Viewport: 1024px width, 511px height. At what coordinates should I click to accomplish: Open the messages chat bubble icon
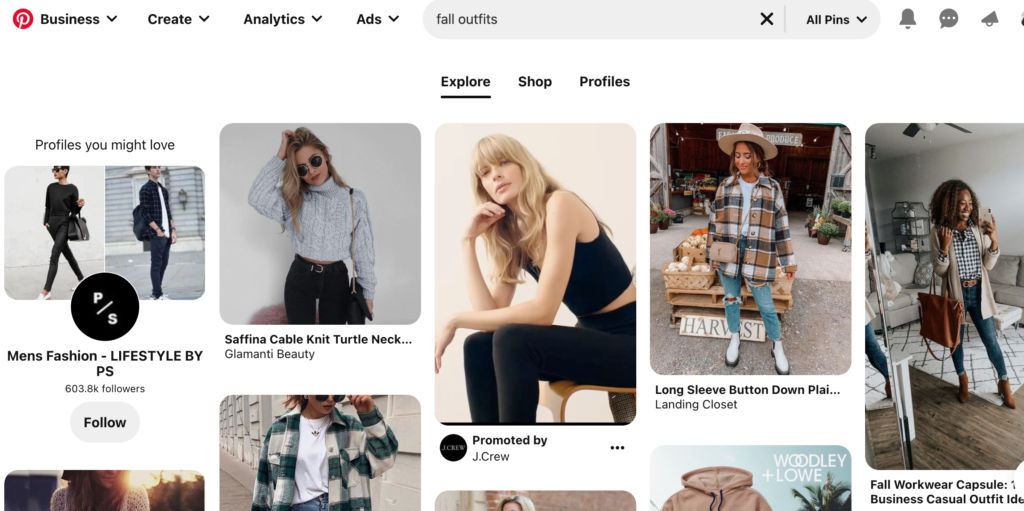[x=948, y=19]
